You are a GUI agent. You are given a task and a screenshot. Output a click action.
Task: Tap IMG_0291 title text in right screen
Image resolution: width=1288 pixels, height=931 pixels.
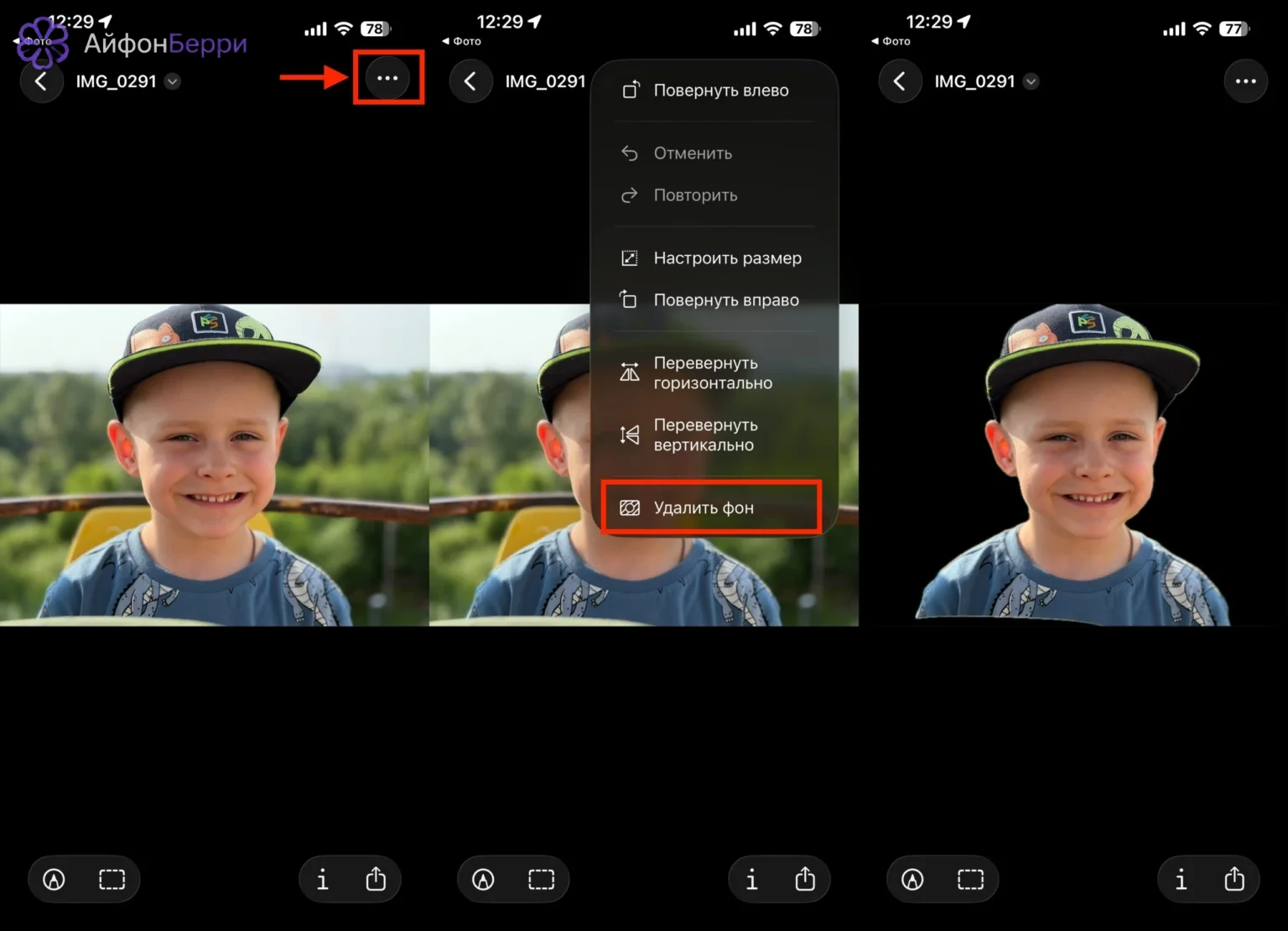click(974, 81)
